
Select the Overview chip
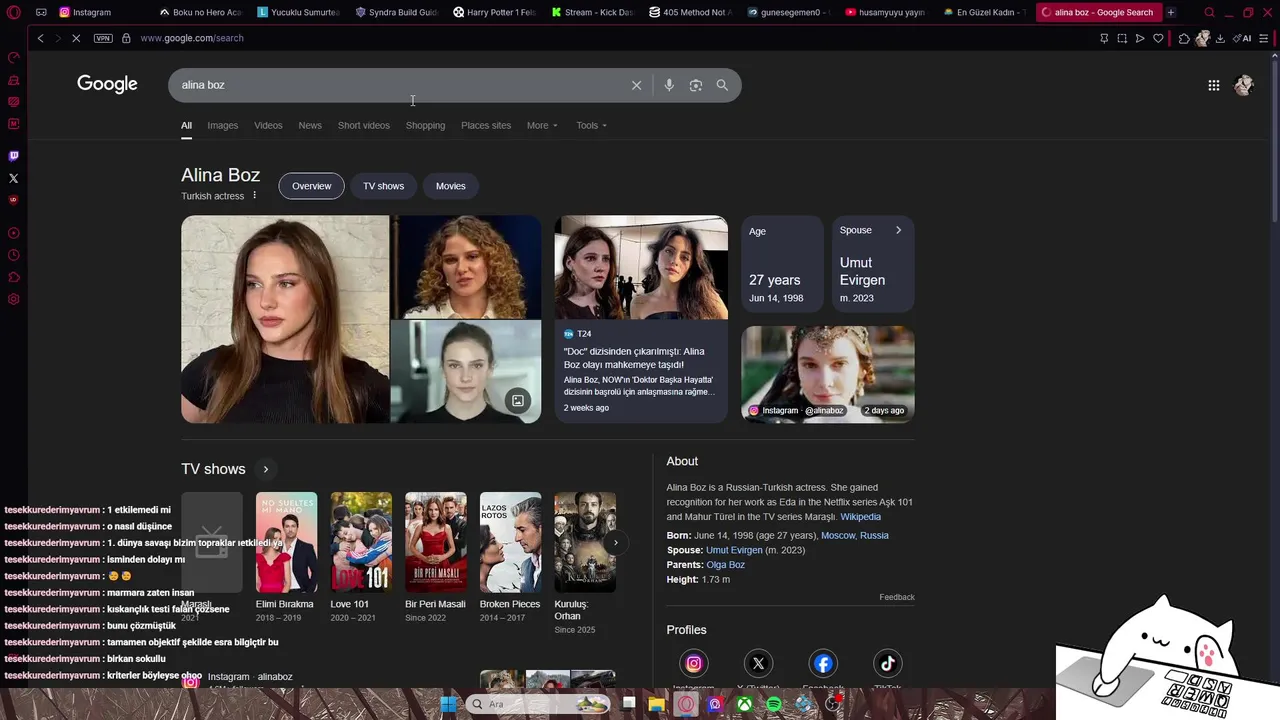point(311,186)
